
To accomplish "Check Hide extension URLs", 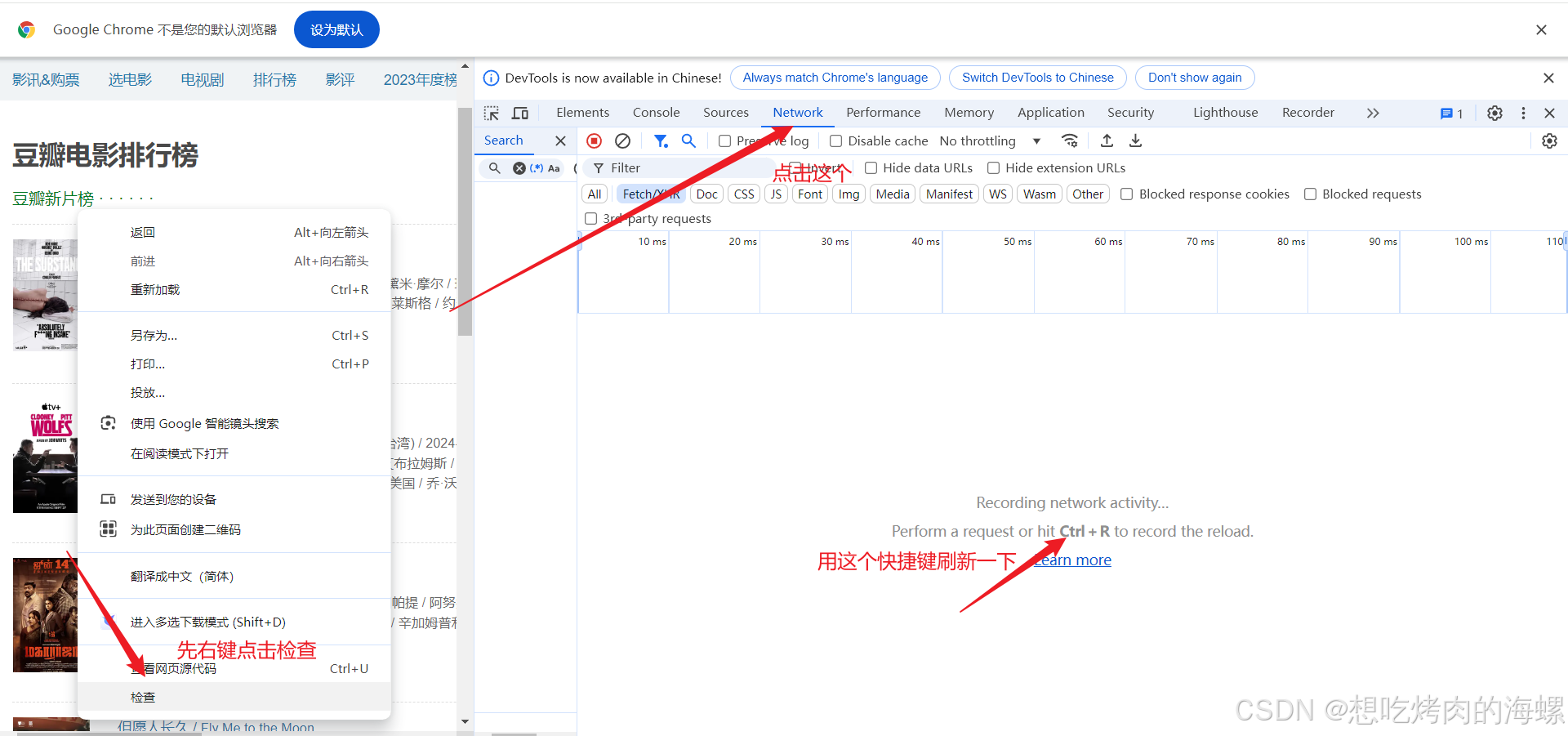I will pyautogui.click(x=994, y=168).
